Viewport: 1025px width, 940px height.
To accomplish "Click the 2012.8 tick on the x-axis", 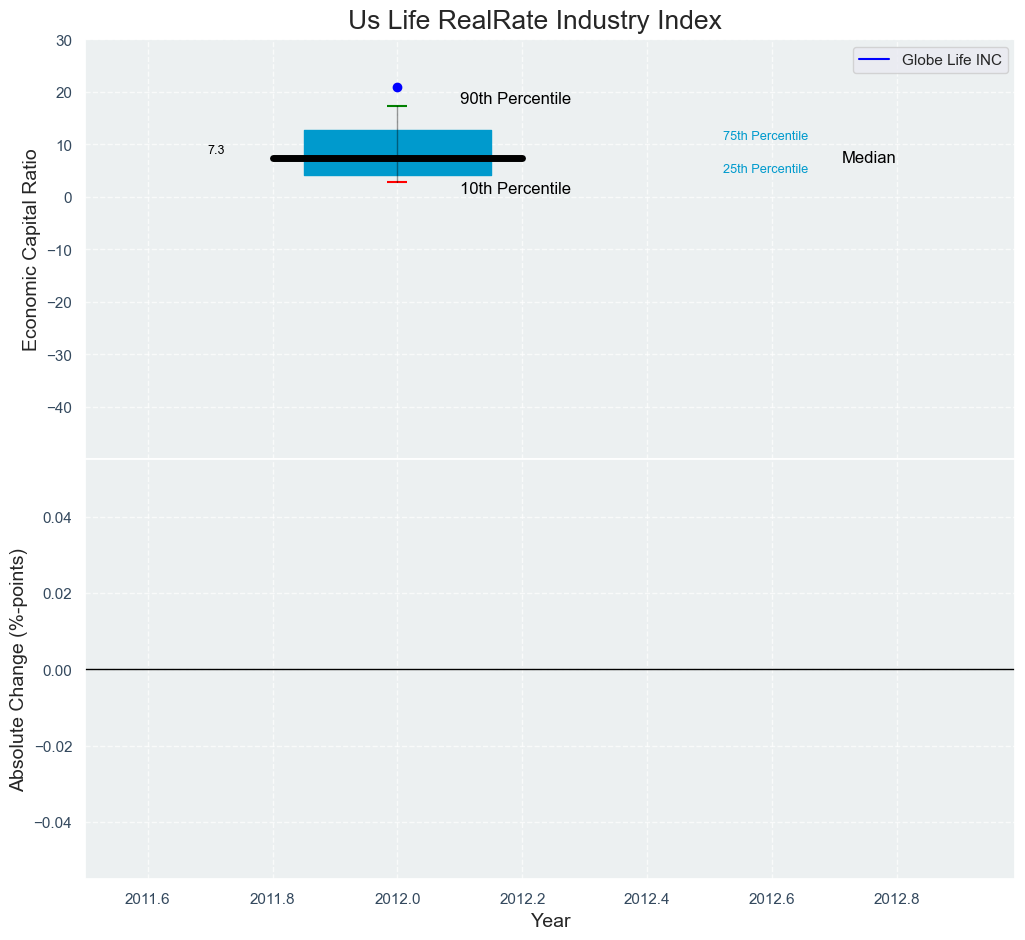I will click(x=896, y=898).
